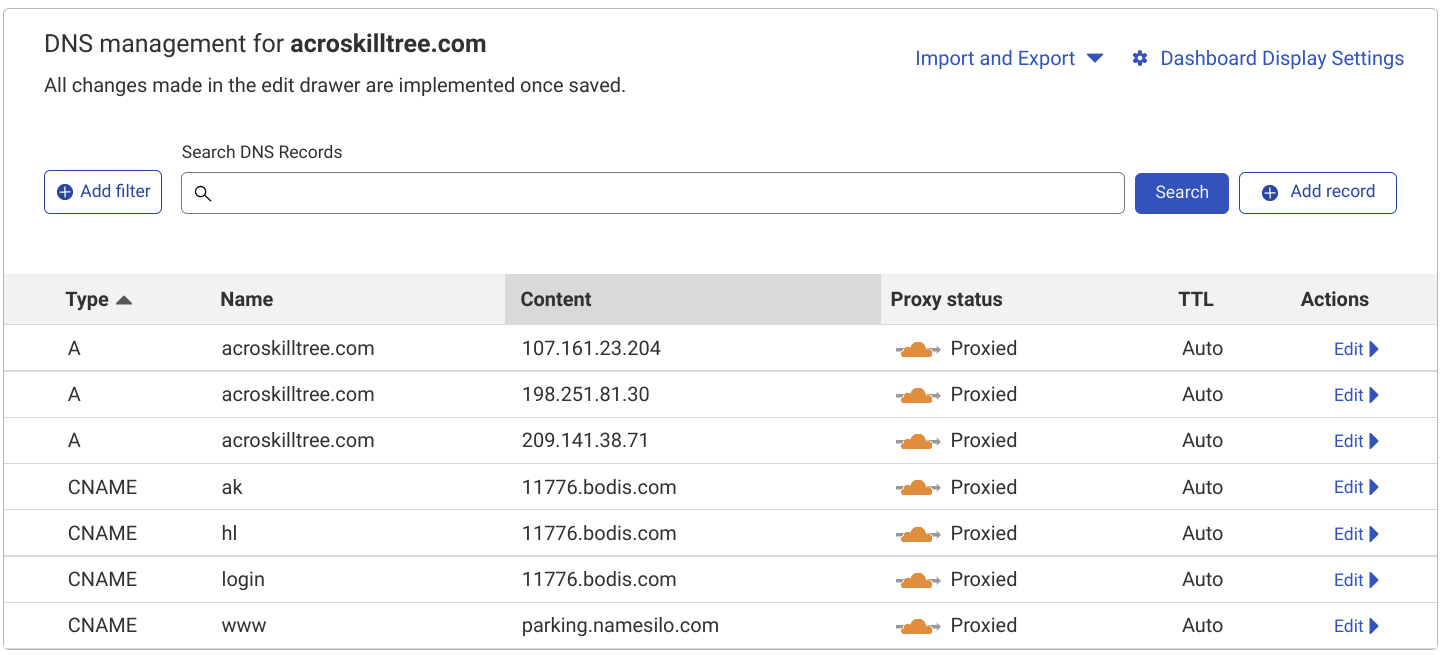Click the Proxy status column header
This screenshot has width=1442, height=655.
click(x=946, y=300)
